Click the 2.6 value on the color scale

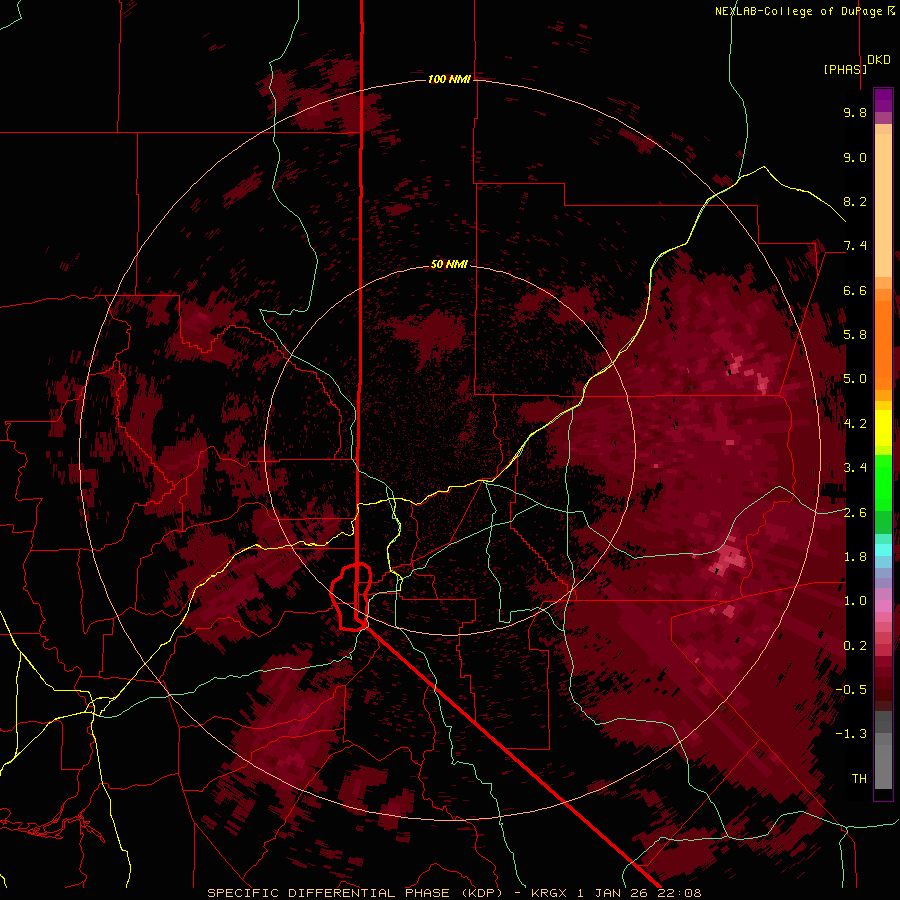[855, 513]
